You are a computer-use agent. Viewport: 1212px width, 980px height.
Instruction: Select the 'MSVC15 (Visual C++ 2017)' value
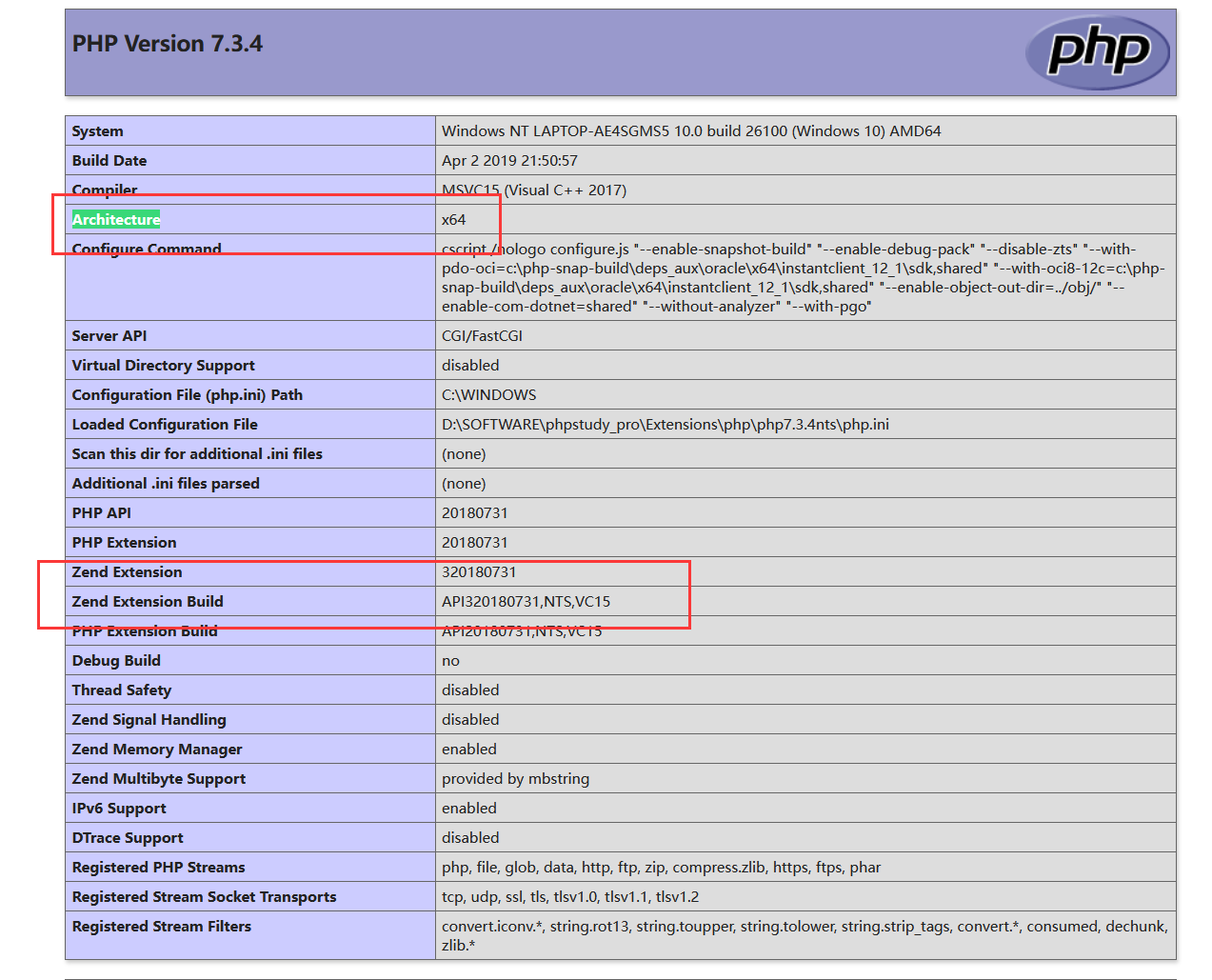pyautogui.click(x=534, y=190)
